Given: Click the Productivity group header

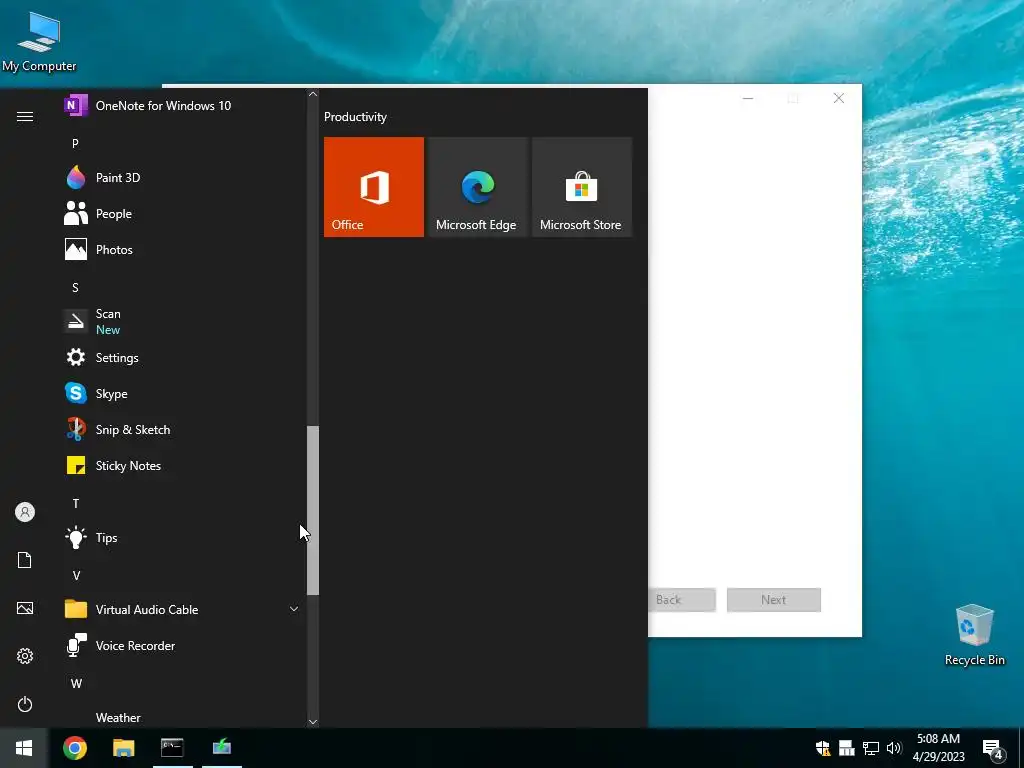Looking at the screenshot, I should pos(355,117).
